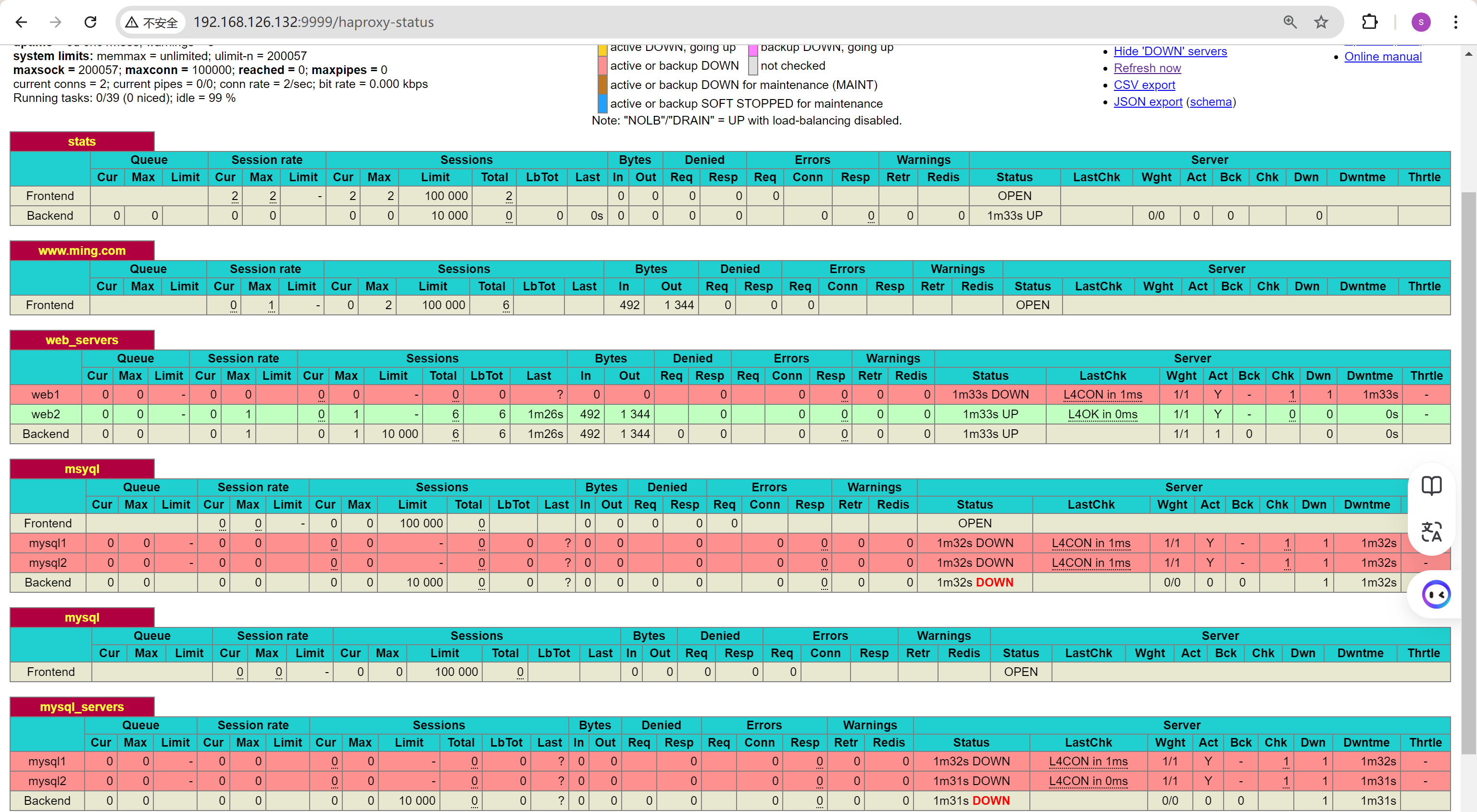Click the web_servers proxy title
Screen dimensions: 1477x812
tap(81, 339)
